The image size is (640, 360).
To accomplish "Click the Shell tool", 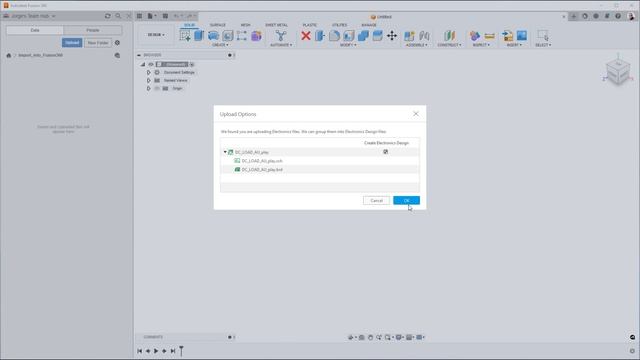I will [x=349, y=36].
